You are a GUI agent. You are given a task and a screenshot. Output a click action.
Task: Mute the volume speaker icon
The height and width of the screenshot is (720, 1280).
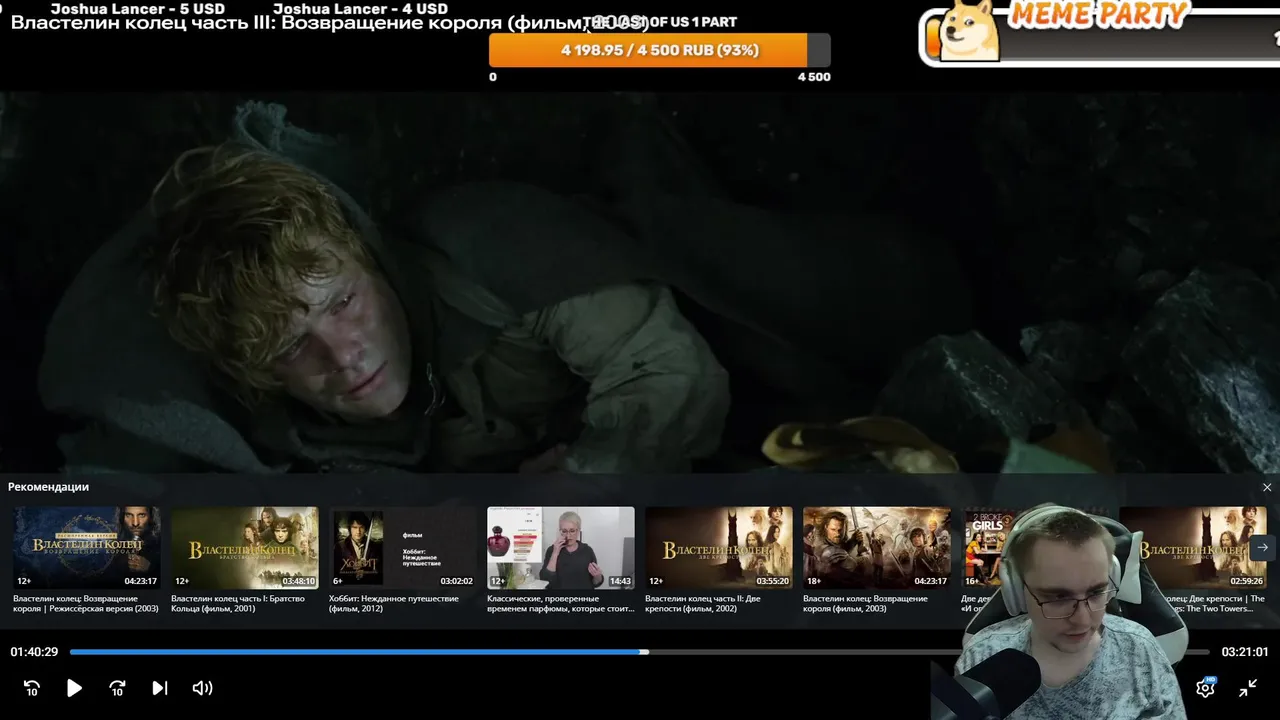(202, 688)
